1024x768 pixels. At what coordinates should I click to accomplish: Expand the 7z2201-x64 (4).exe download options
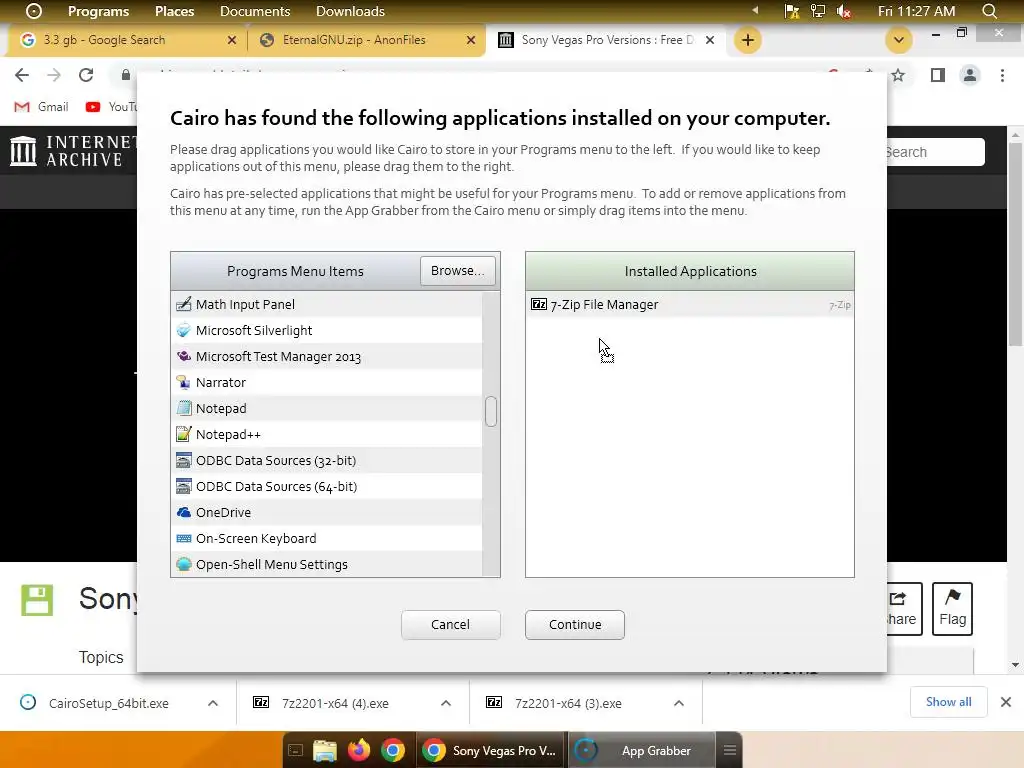pyautogui.click(x=446, y=703)
